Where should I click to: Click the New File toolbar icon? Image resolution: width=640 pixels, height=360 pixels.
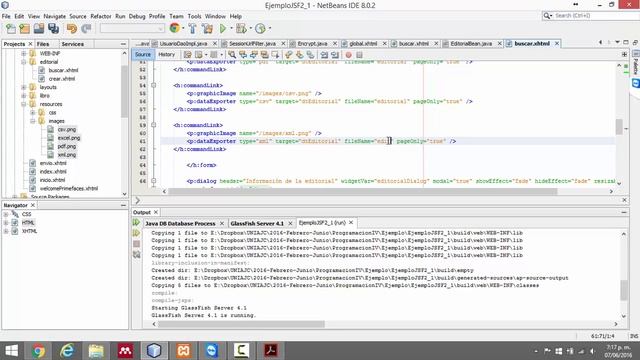click(x=11, y=29)
